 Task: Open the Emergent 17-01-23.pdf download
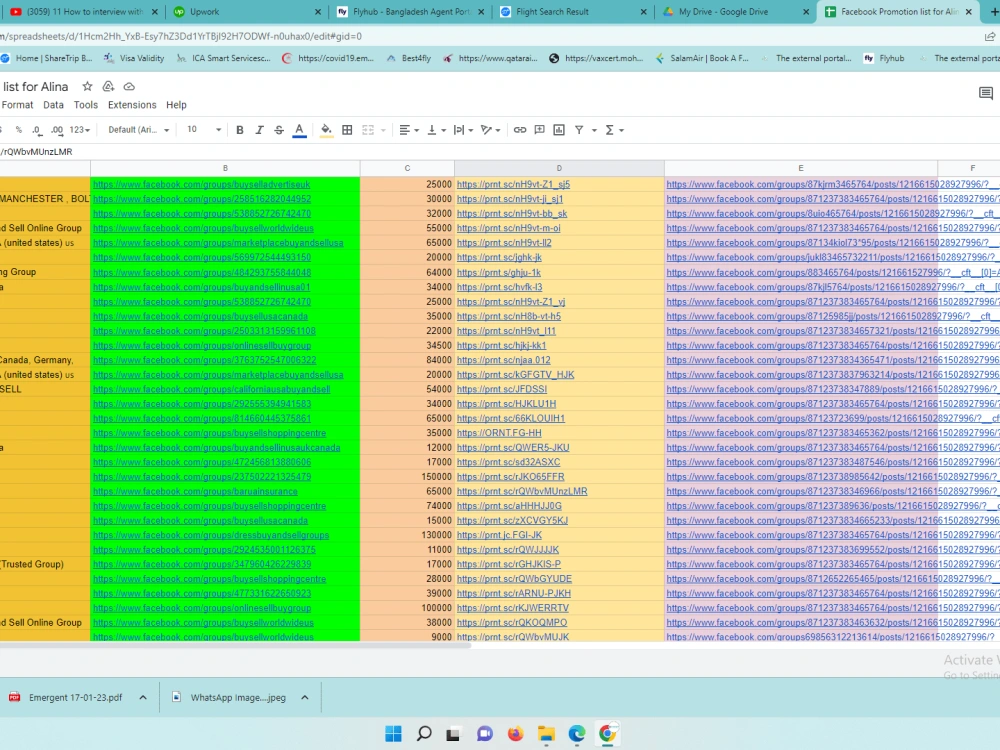[66, 698]
